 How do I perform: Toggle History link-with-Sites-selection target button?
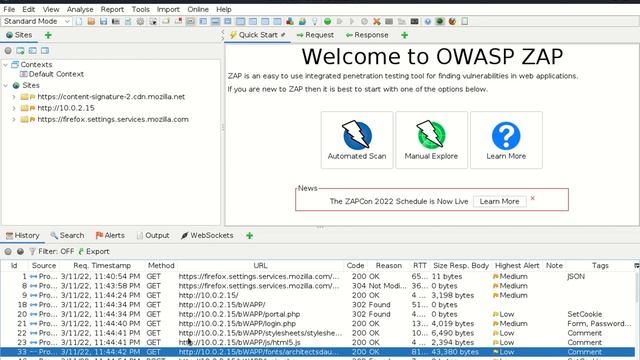tap(20, 251)
